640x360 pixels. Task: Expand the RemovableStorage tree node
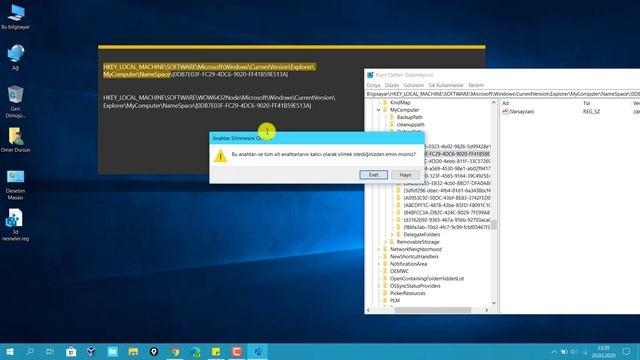click(x=385, y=242)
